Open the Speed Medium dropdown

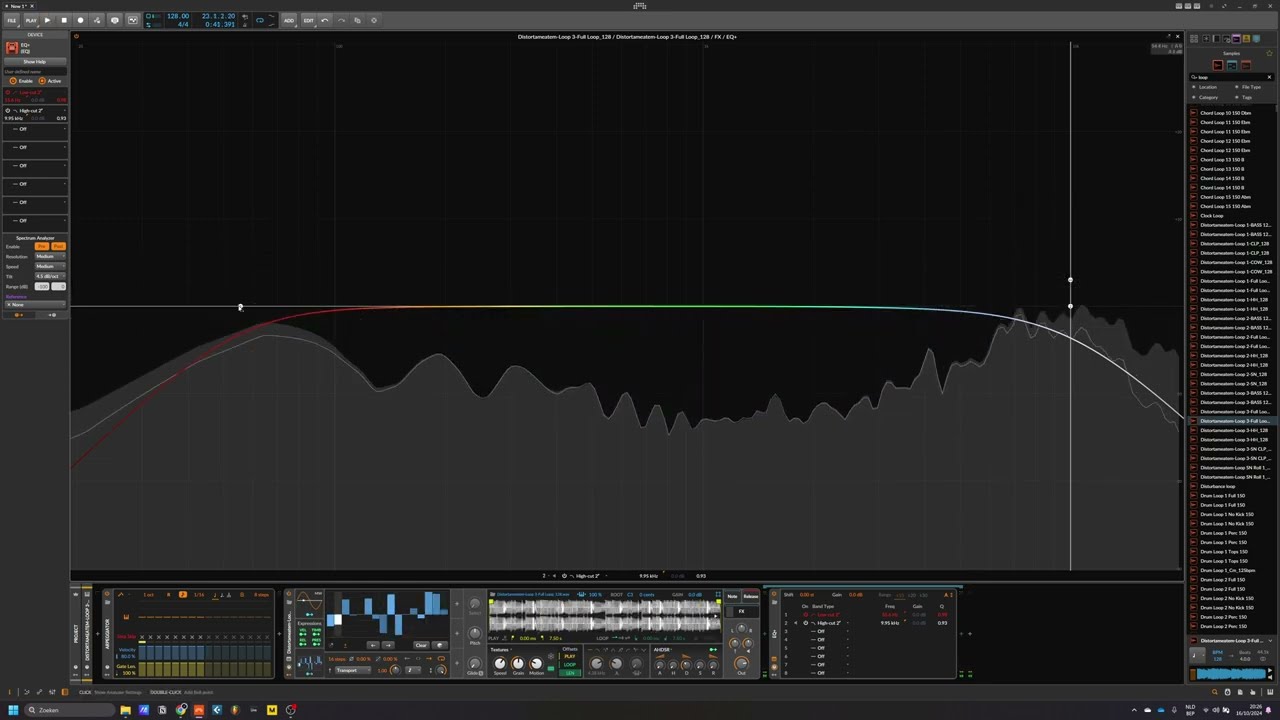click(x=50, y=266)
